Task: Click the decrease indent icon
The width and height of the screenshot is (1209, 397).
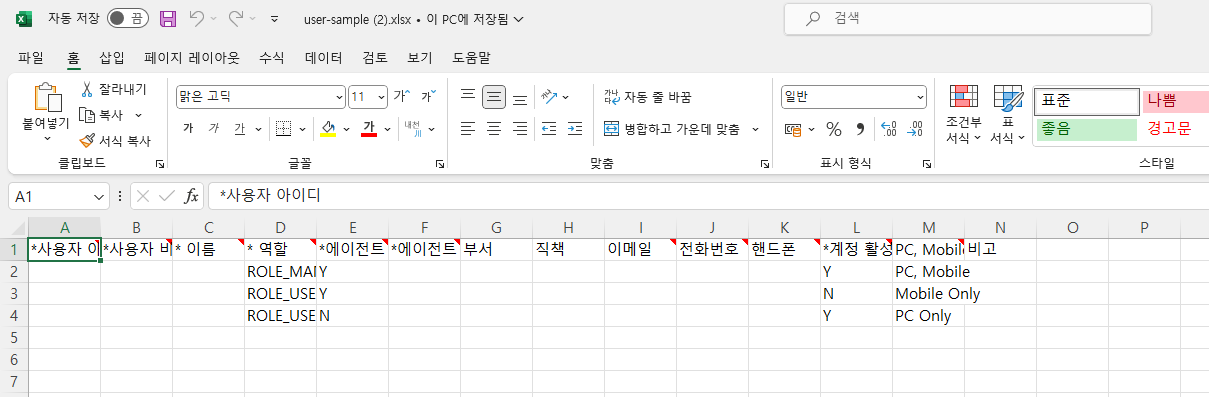Action: (548, 128)
